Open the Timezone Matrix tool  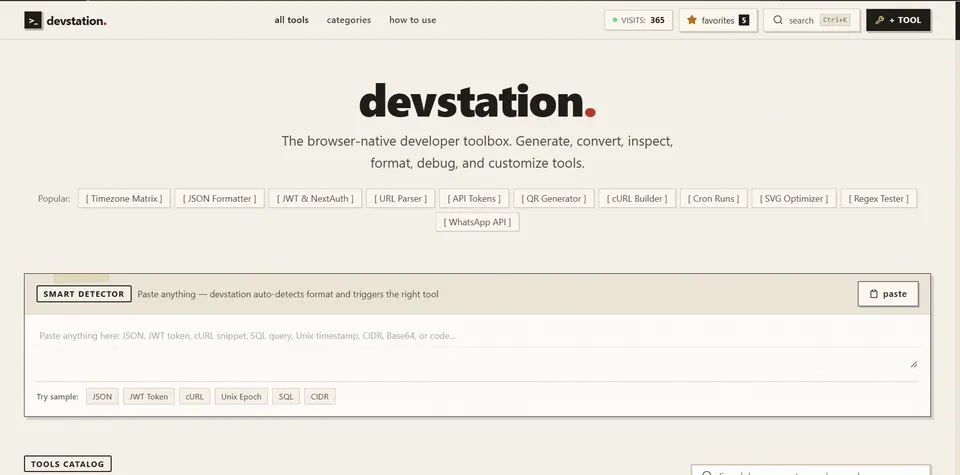coord(124,198)
